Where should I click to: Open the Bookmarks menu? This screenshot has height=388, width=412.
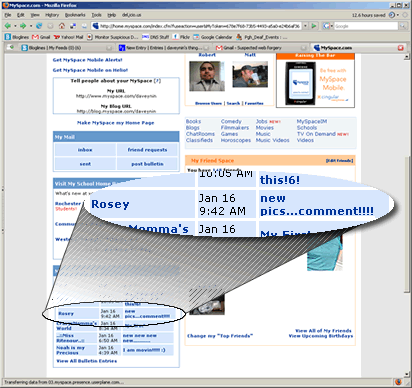click(75, 15)
